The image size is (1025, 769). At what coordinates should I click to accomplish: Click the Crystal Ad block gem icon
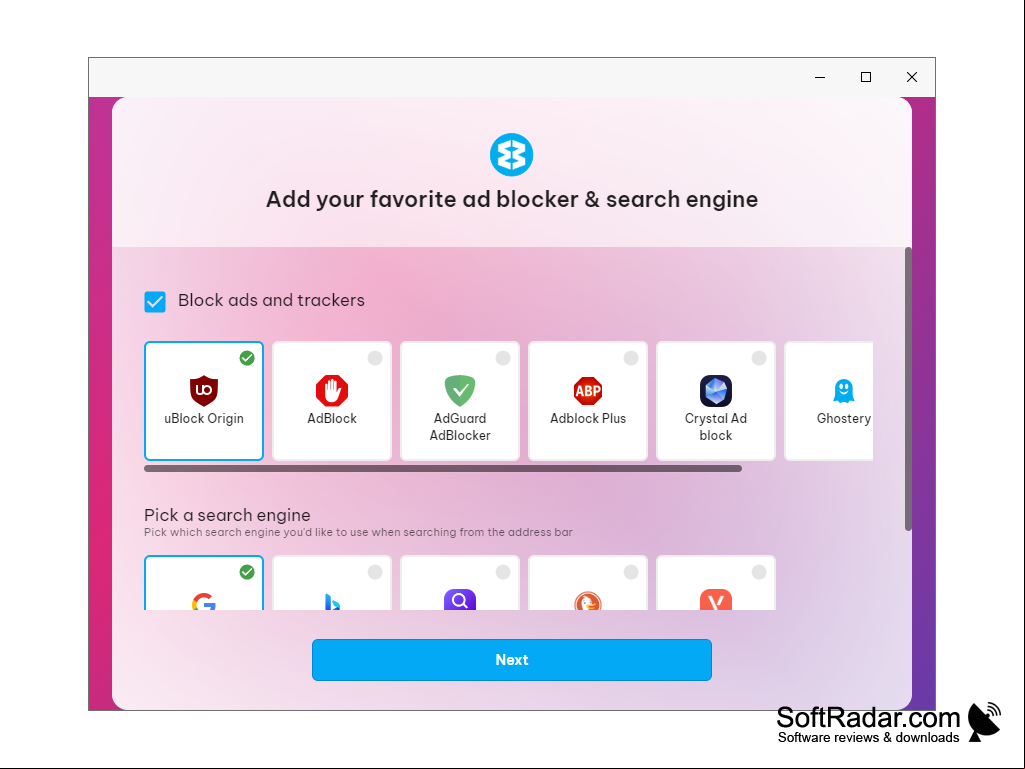716,390
